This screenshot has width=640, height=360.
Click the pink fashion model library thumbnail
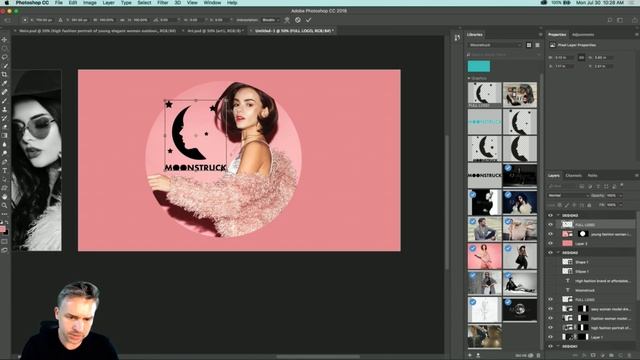point(484,256)
